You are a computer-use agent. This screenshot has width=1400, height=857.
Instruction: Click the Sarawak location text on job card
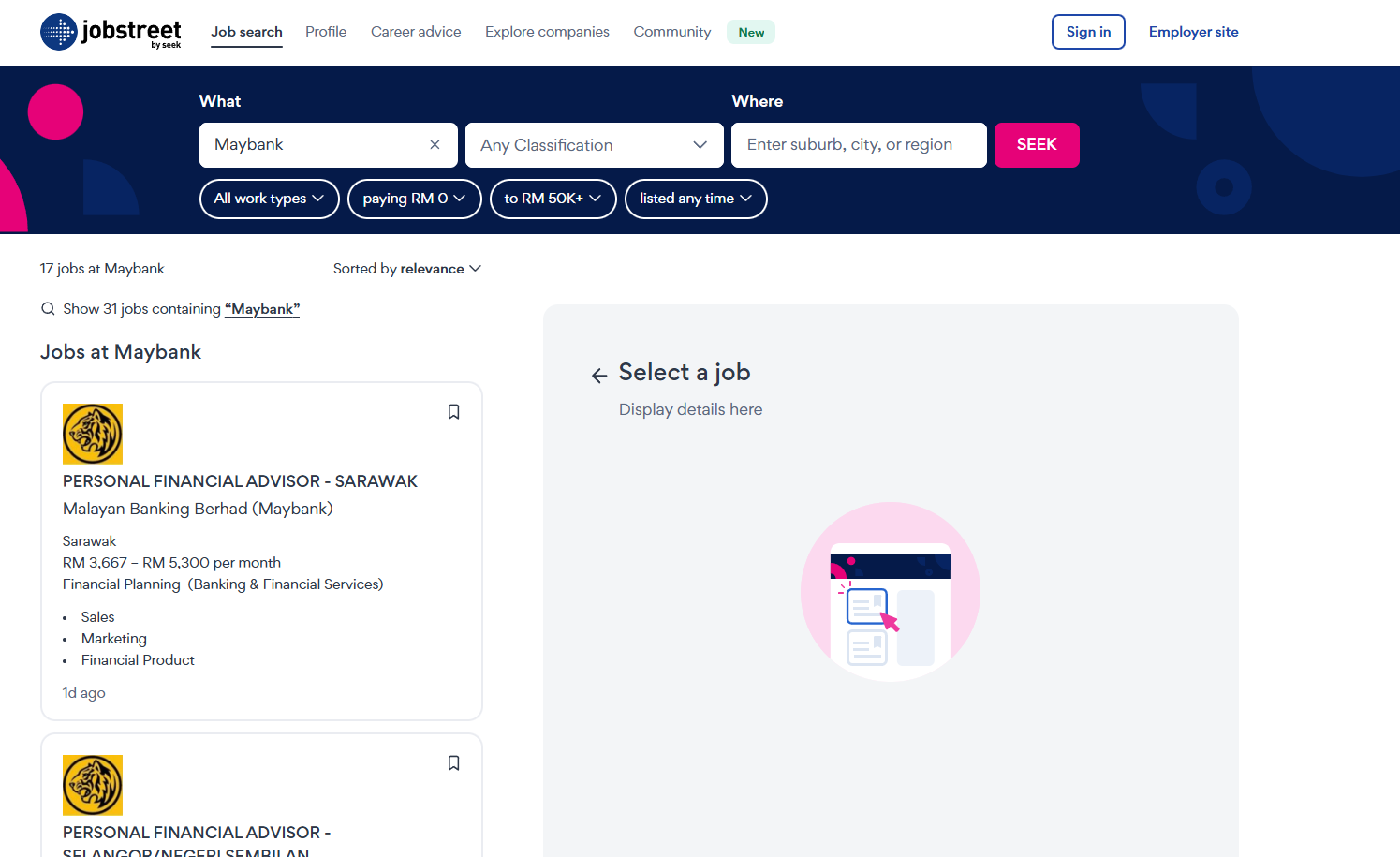89,541
